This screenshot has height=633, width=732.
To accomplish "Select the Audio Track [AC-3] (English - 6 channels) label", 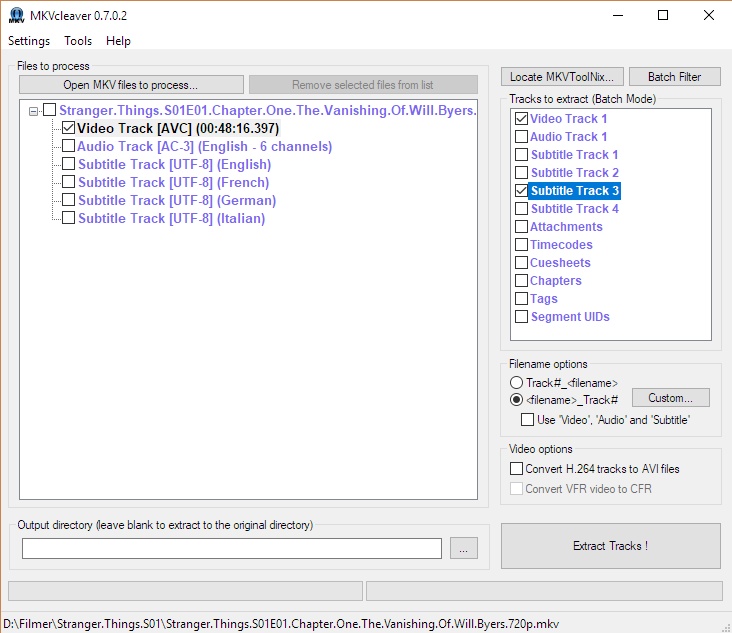I will [x=204, y=147].
